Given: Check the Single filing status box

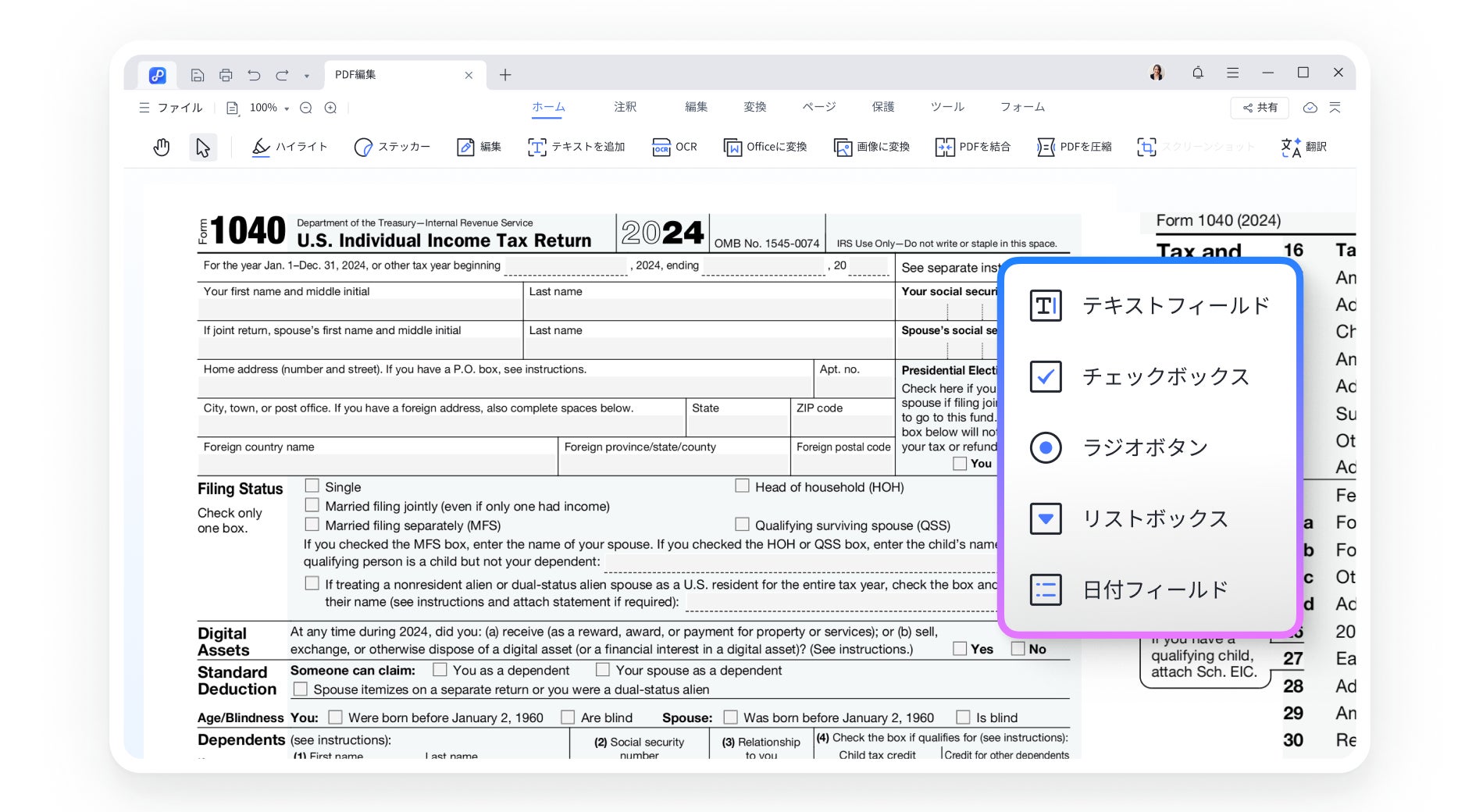Looking at the screenshot, I should tap(312, 486).
